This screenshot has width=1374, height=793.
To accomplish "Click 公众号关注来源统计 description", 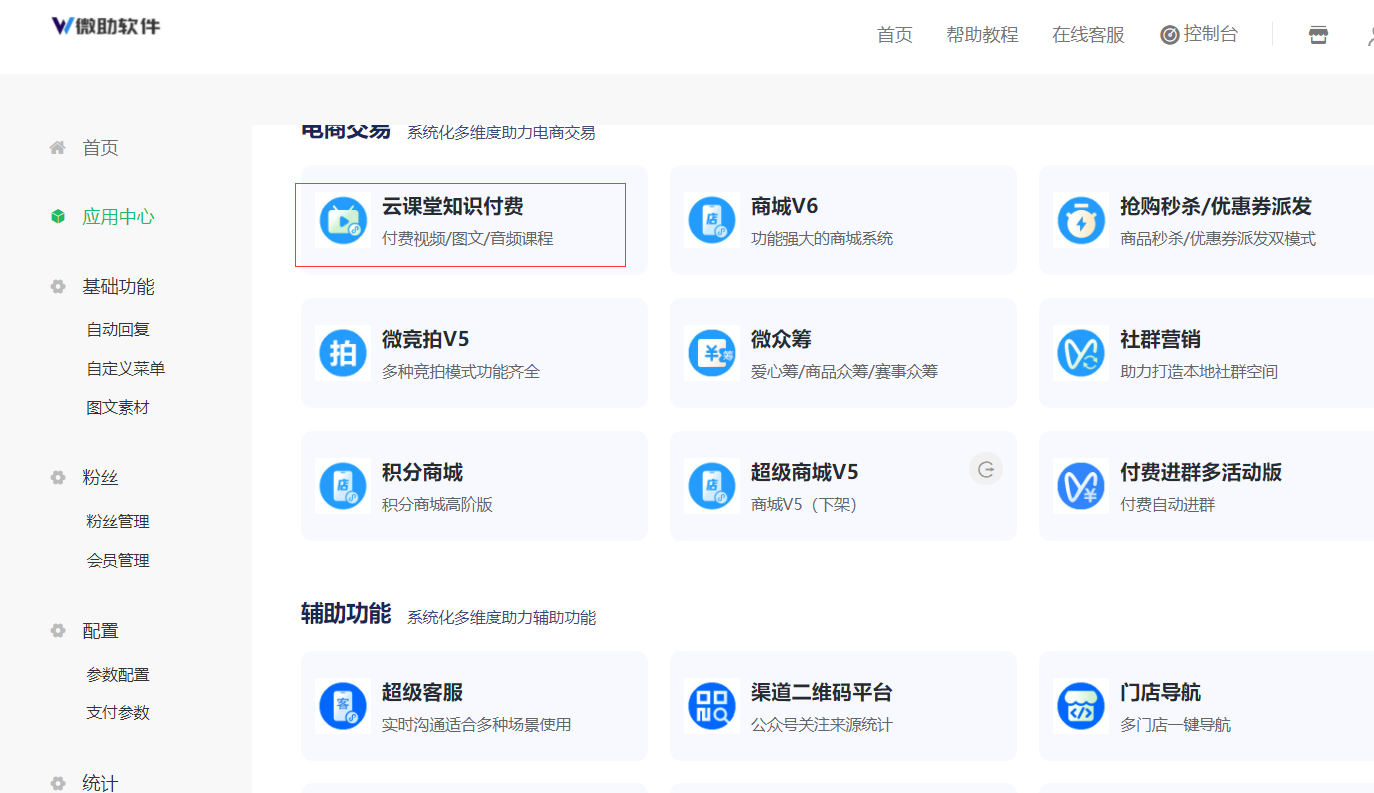I will pos(822,725).
